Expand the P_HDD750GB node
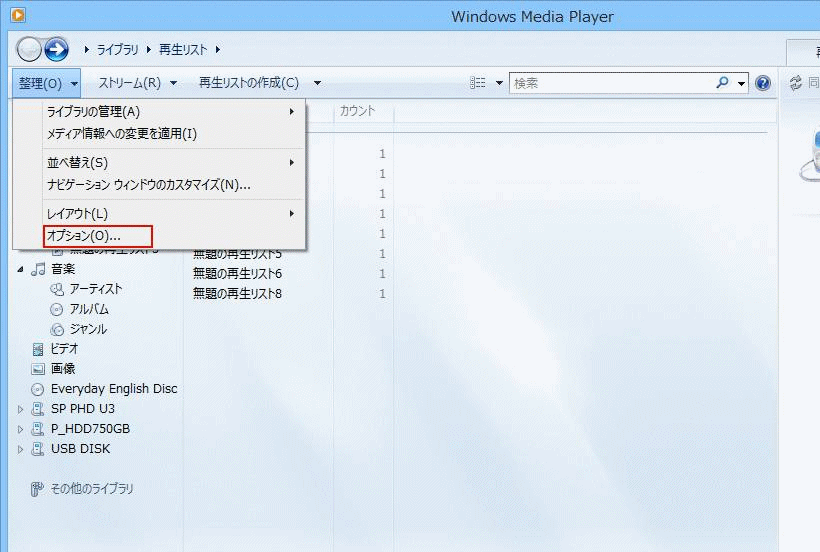The width and height of the screenshot is (820, 552). [x=20, y=430]
